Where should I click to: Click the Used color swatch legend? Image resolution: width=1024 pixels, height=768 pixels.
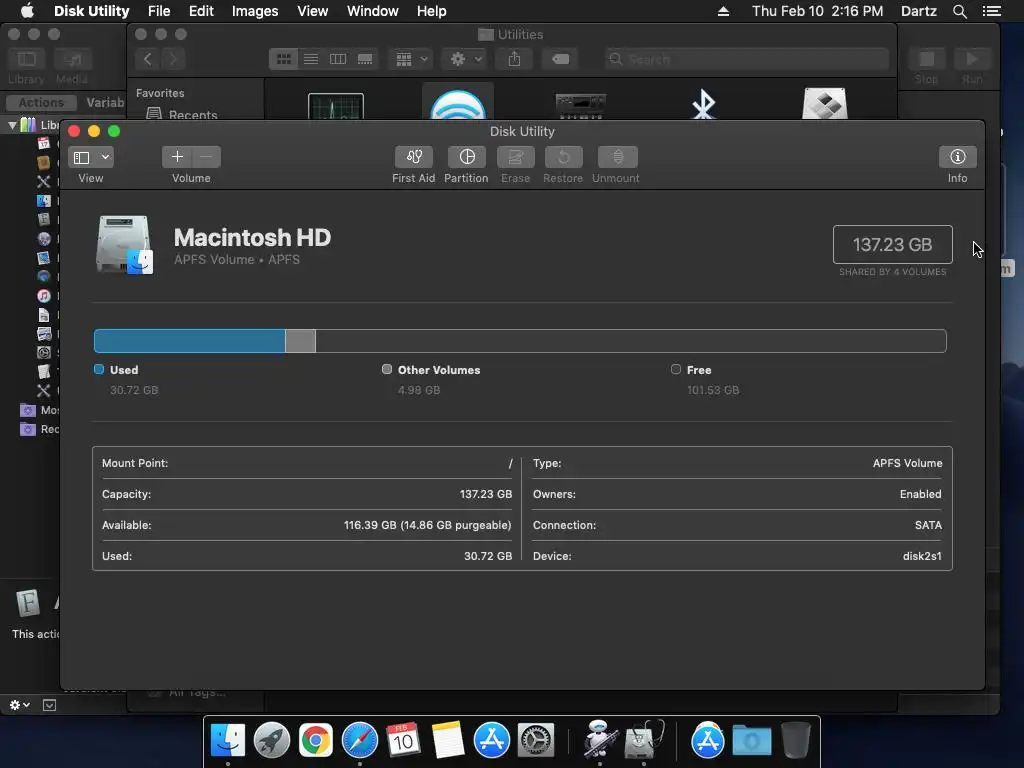[99, 369]
